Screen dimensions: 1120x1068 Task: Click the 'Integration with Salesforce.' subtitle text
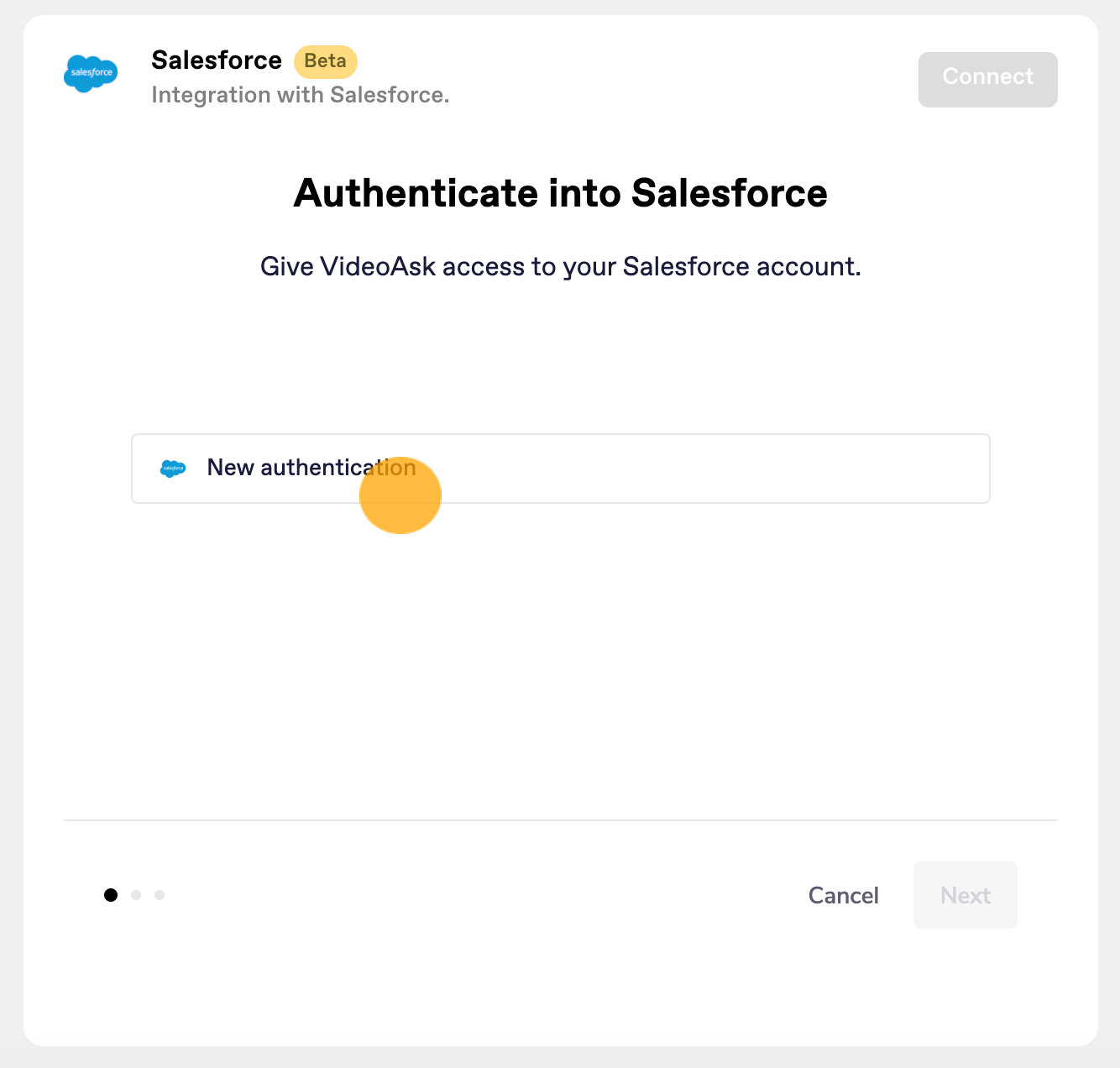(301, 95)
